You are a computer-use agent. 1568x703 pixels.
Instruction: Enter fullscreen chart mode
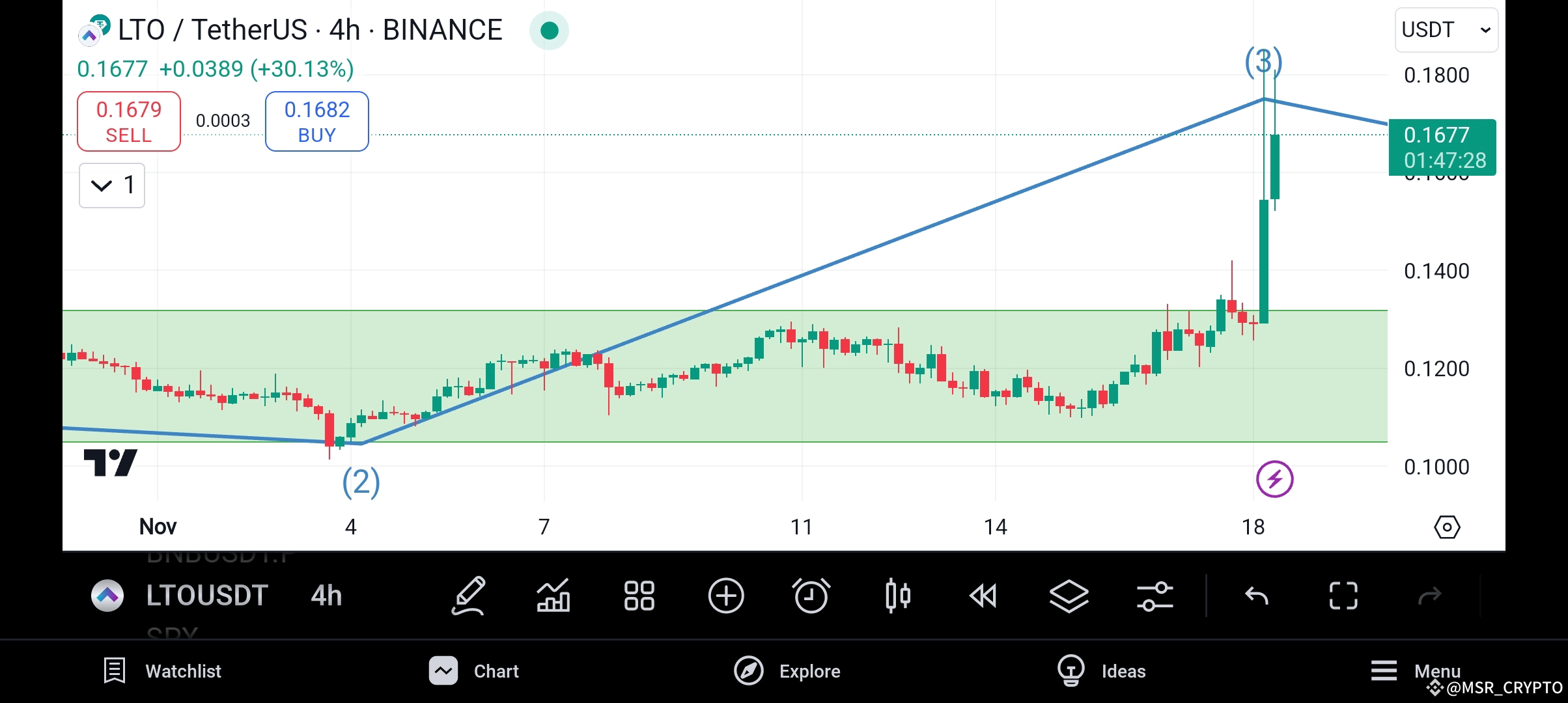point(1343,596)
